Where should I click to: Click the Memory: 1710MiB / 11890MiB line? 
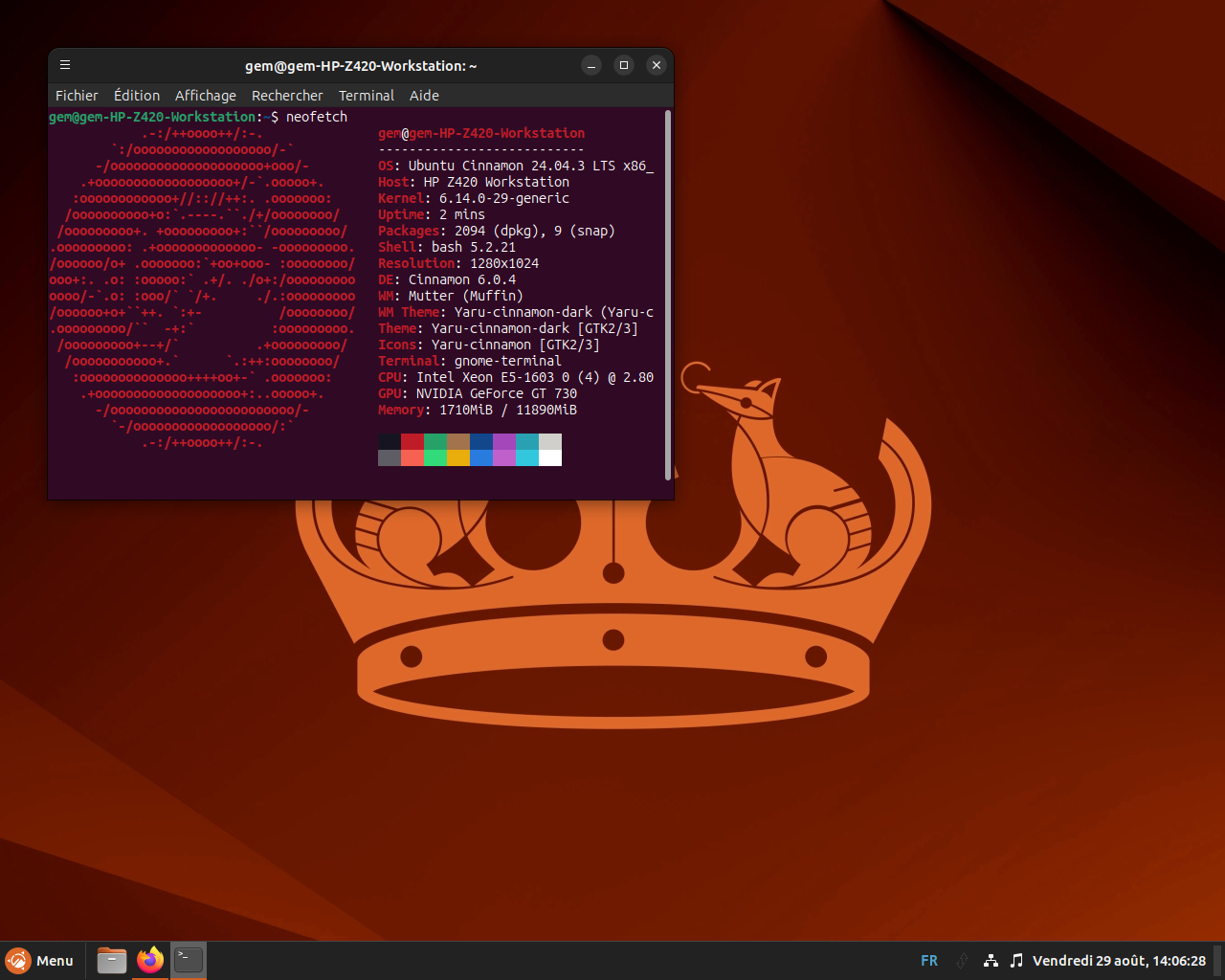[x=478, y=410]
